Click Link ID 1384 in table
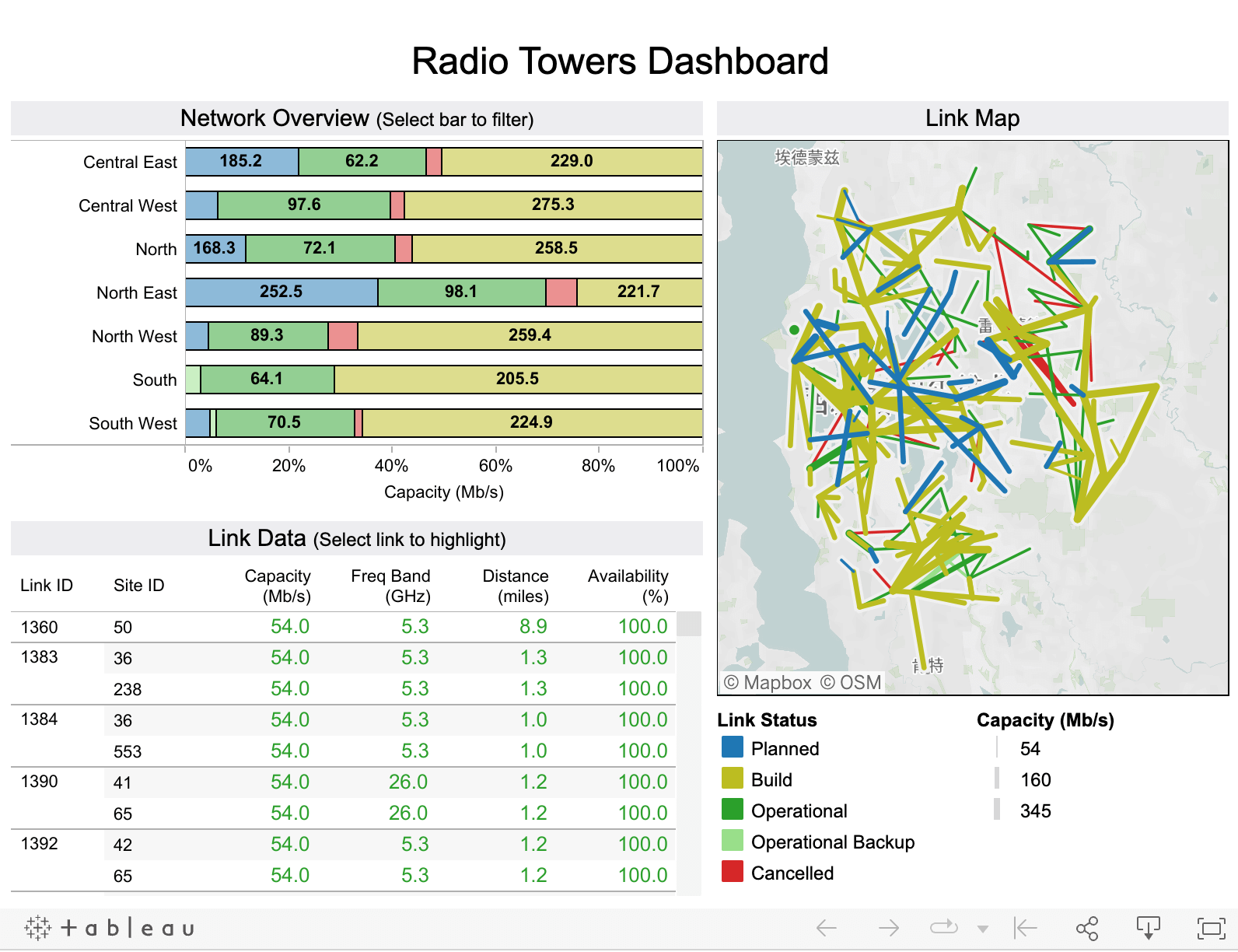The height and width of the screenshot is (952, 1238). point(40,719)
